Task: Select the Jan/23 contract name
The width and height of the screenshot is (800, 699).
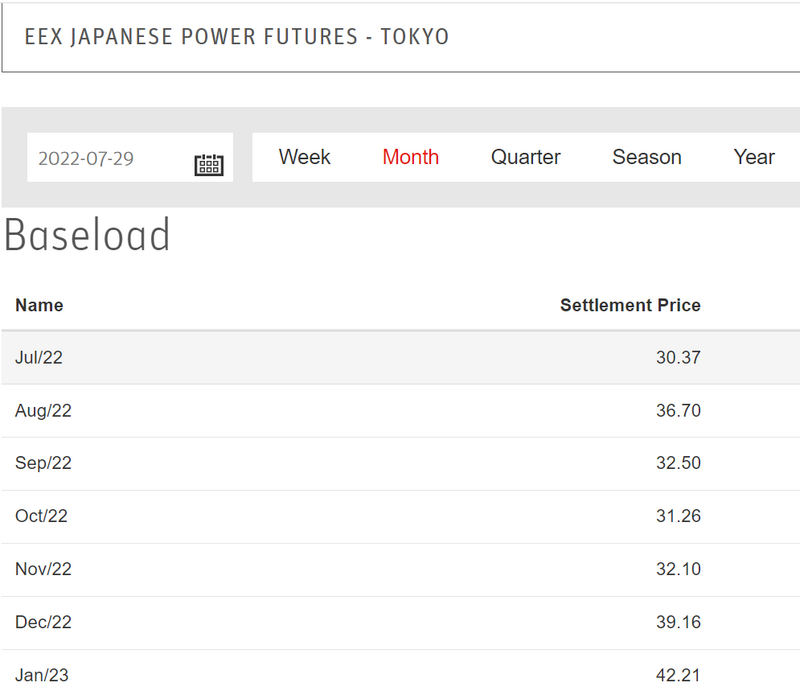Action: (x=42, y=675)
